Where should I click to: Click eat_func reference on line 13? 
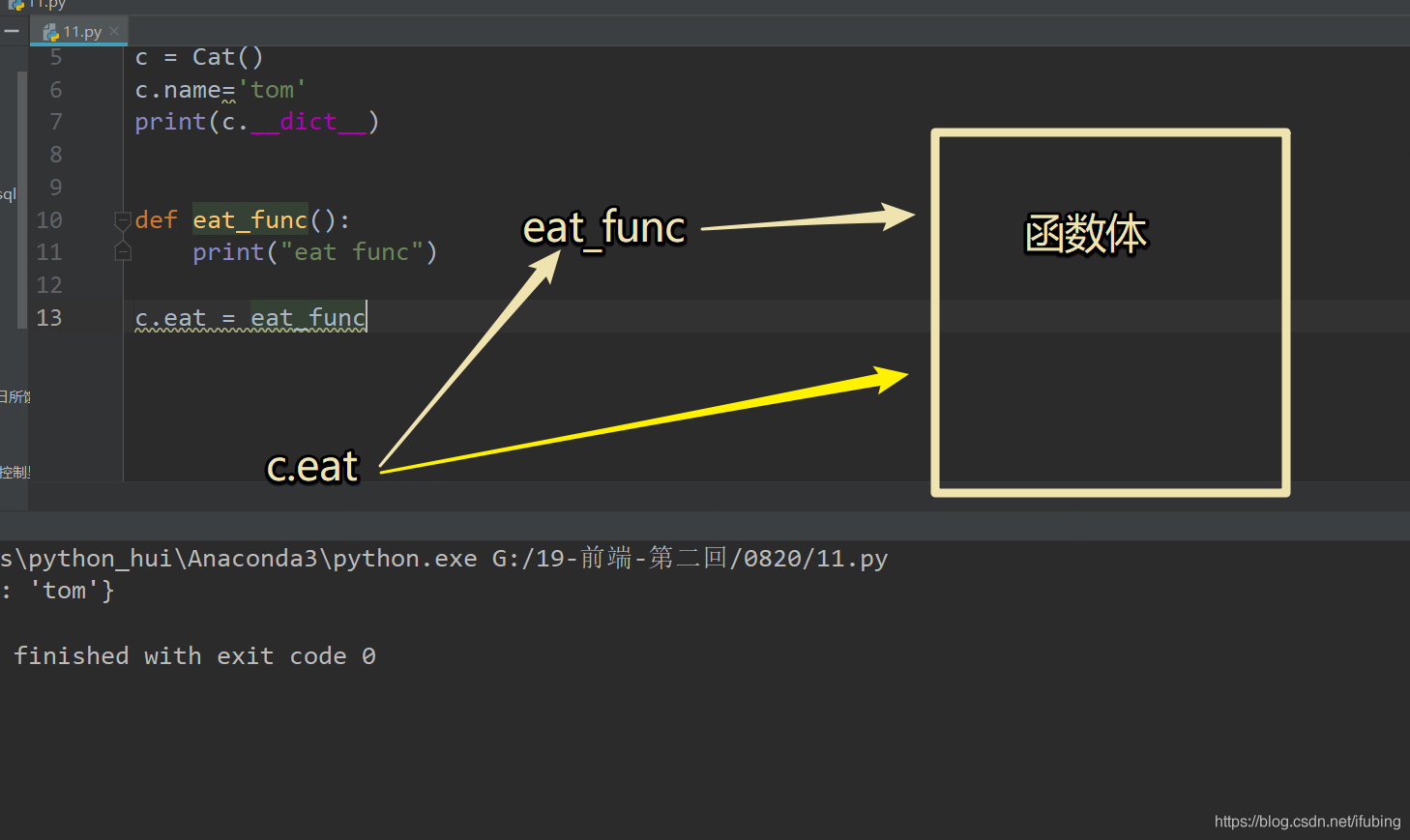tap(308, 318)
